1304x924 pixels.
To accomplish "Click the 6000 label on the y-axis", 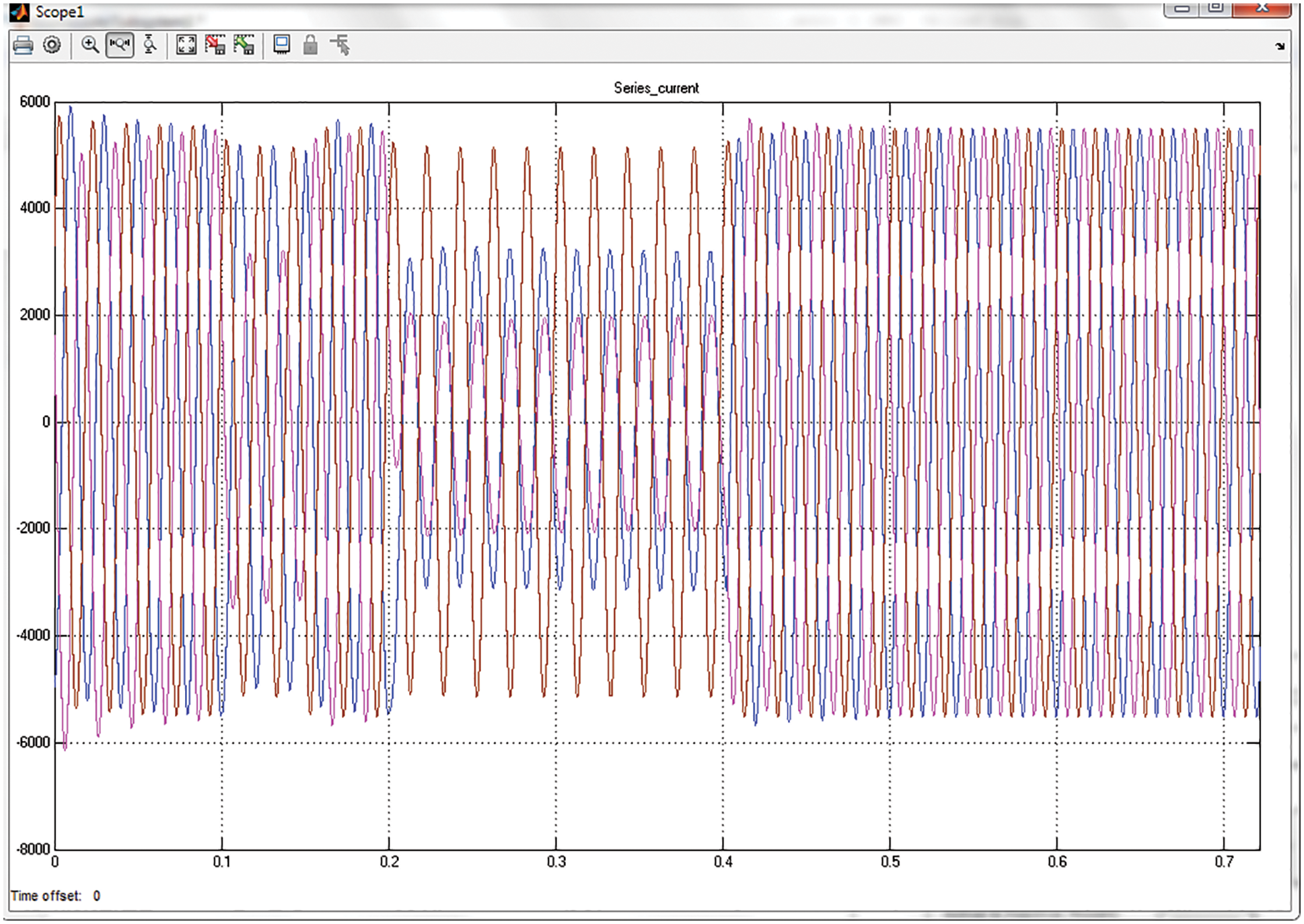I will pos(34,102).
